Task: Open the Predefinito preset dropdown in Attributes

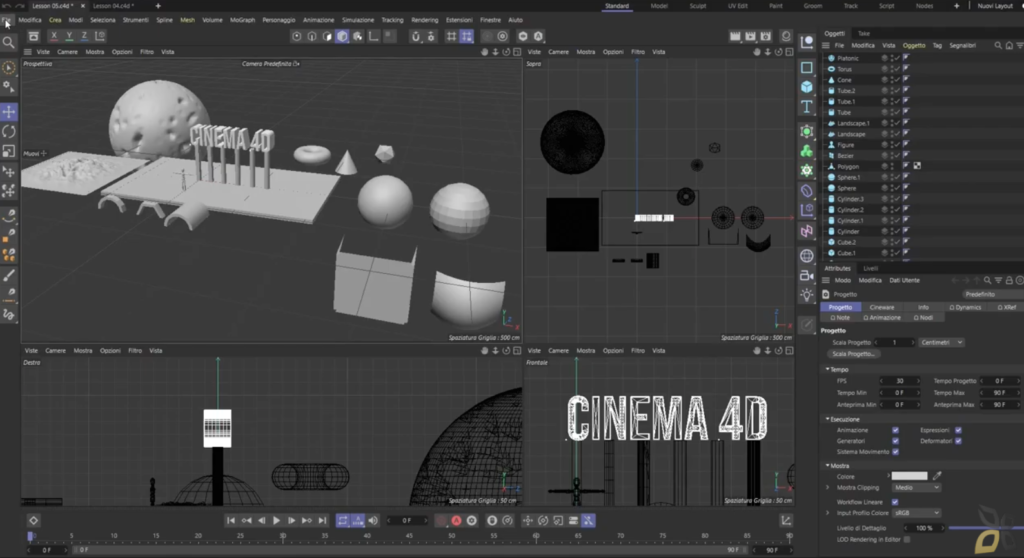Action: (991, 294)
